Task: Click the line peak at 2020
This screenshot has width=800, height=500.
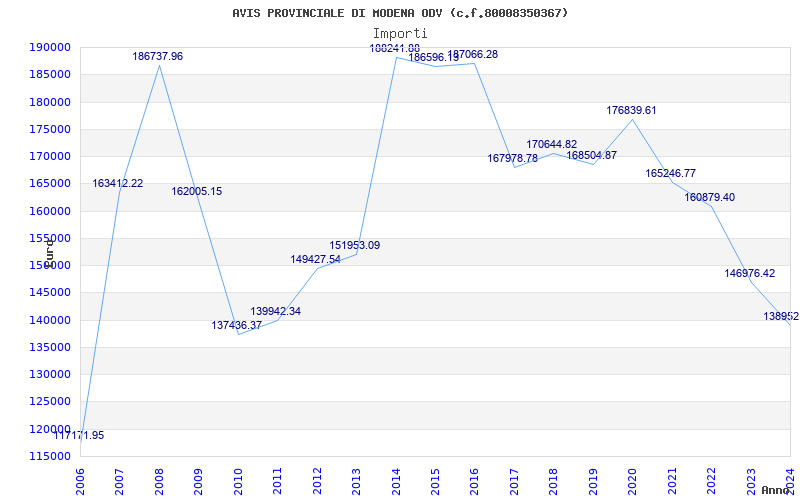Action: coord(633,119)
